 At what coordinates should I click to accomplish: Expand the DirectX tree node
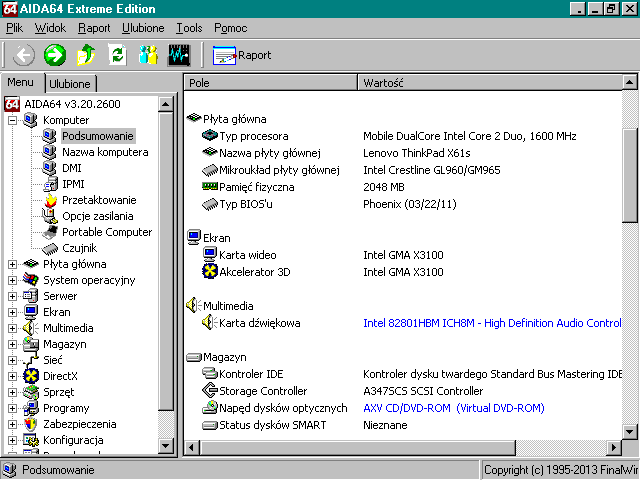coord(13,376)
